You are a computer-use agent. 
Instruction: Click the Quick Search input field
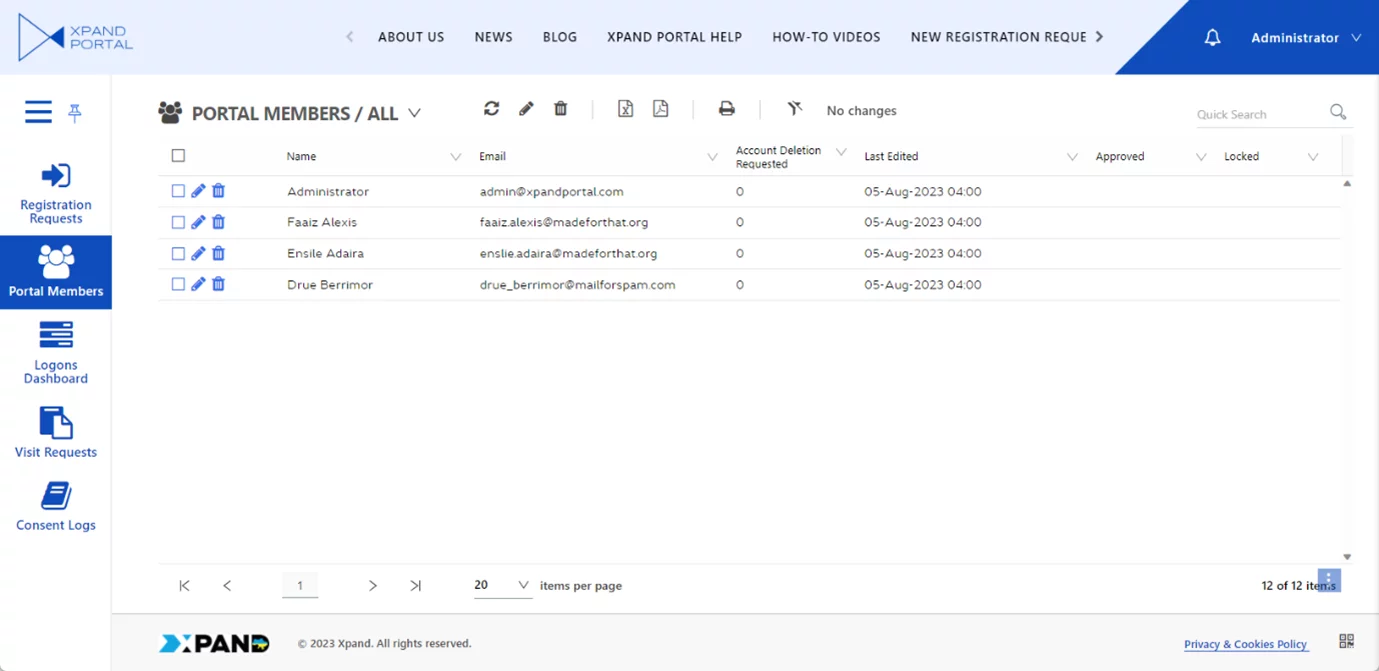pos(1258,114)
